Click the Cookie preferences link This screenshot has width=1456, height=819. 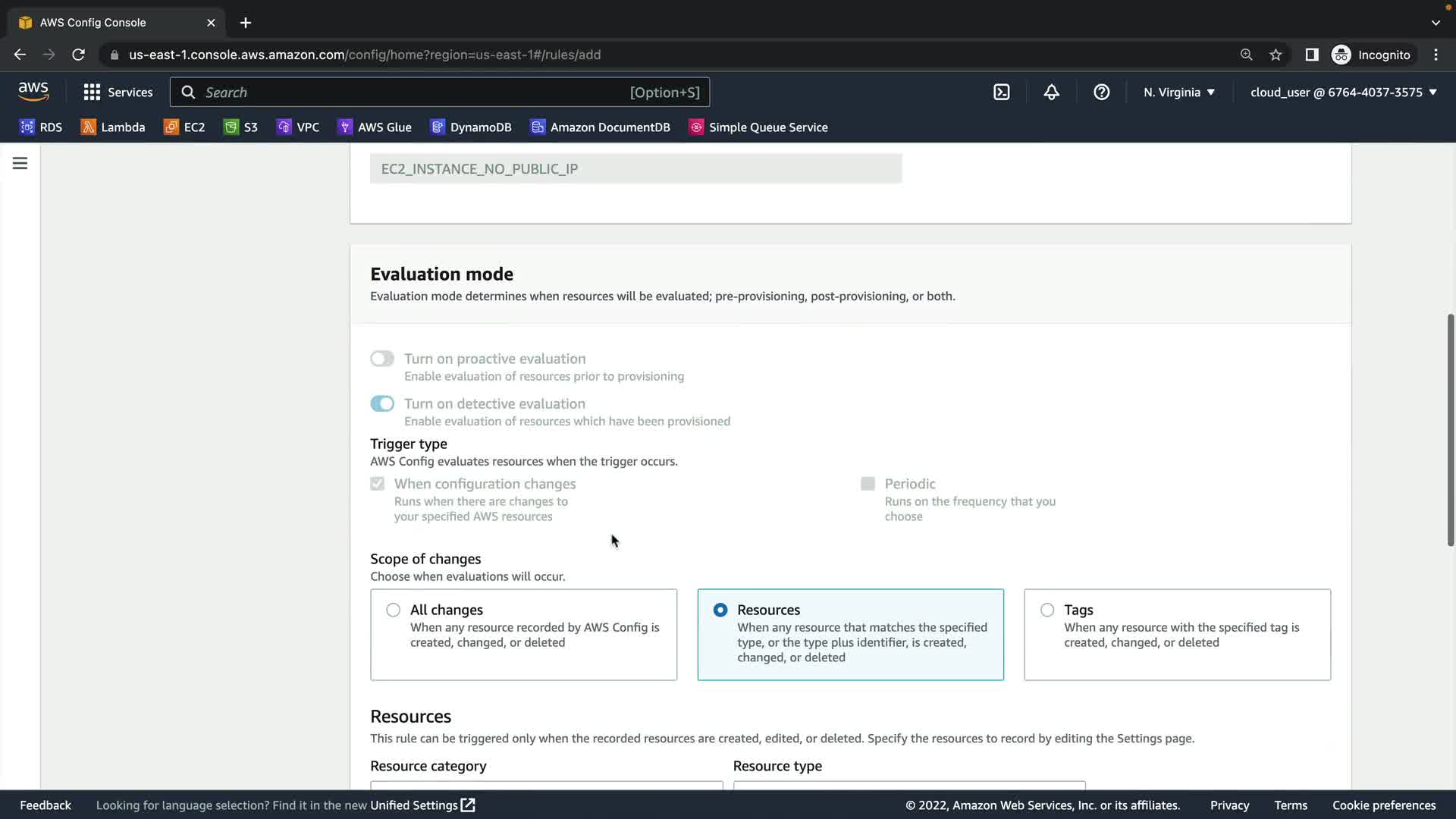[x=1383, y=805]
